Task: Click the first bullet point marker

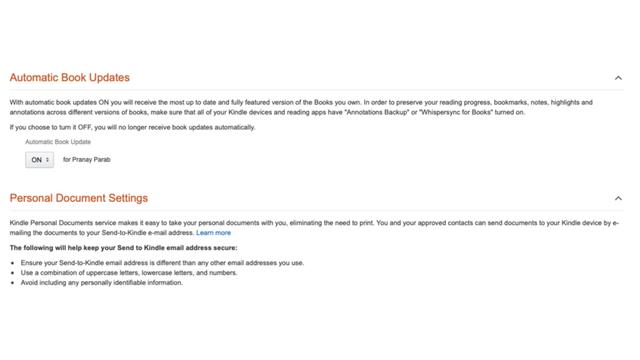Action: 13,263
